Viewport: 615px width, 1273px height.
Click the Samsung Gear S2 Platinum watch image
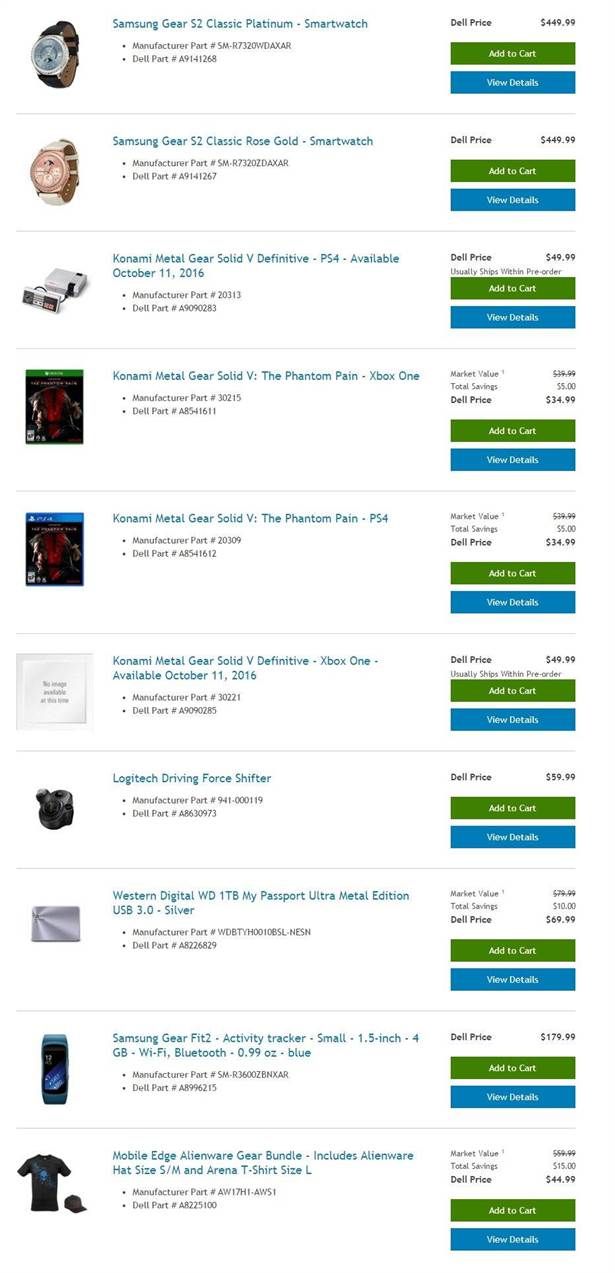(x=54, y=55)
